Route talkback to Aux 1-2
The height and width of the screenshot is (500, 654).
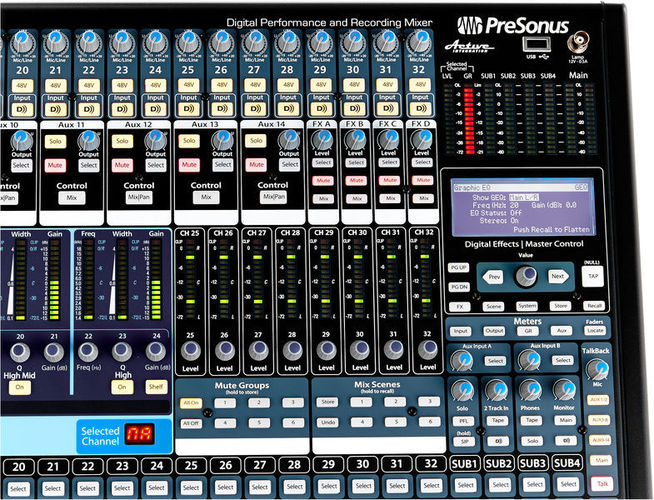599,400
